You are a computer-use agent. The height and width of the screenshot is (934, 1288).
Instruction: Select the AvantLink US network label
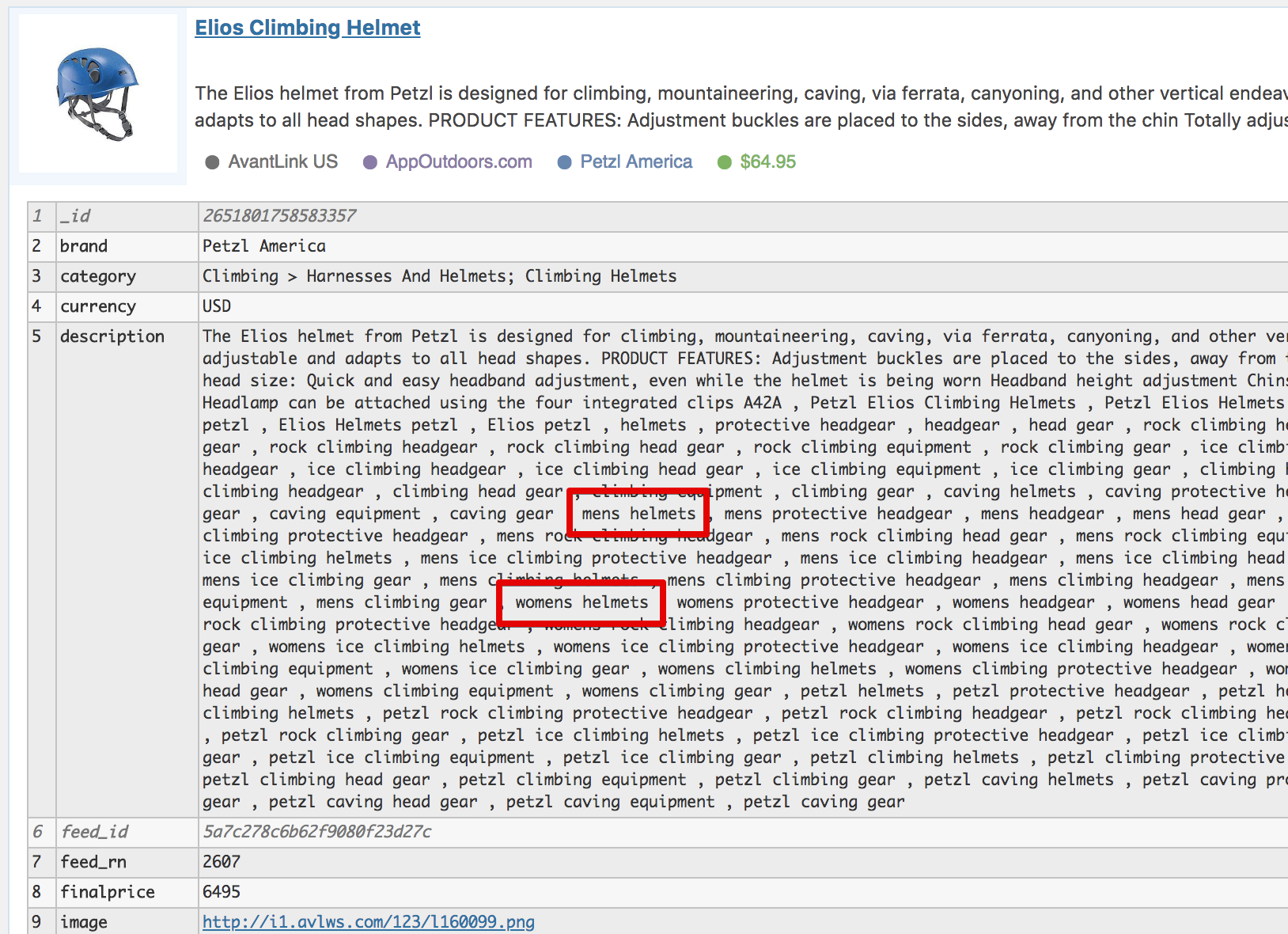tap(282, 162)
